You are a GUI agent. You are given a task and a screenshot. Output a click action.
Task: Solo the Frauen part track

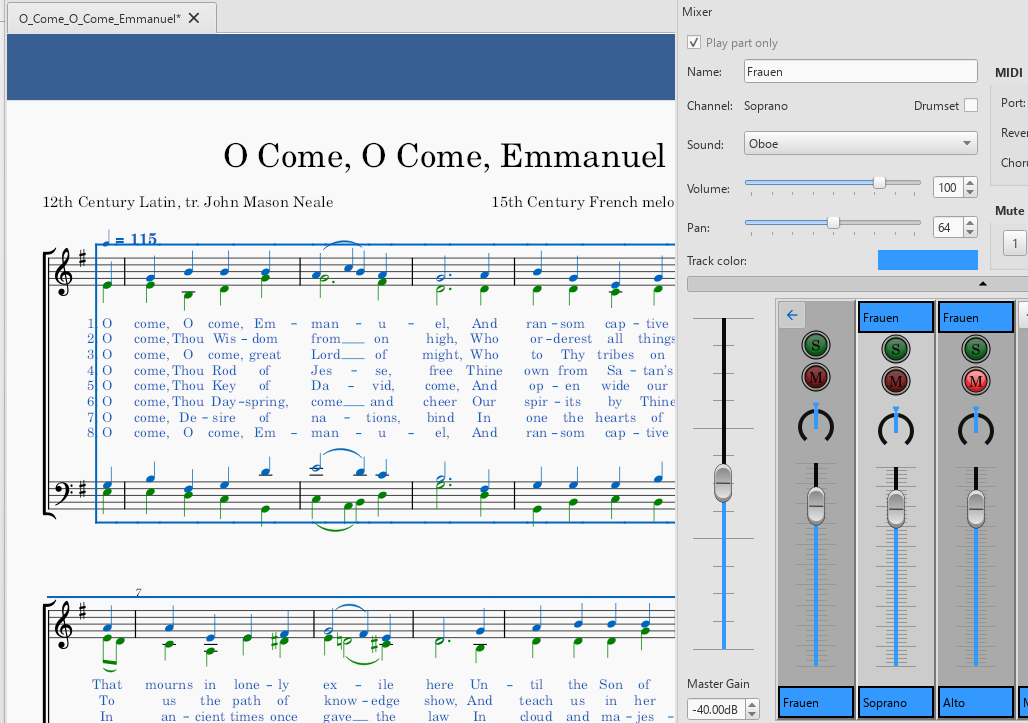816,346
